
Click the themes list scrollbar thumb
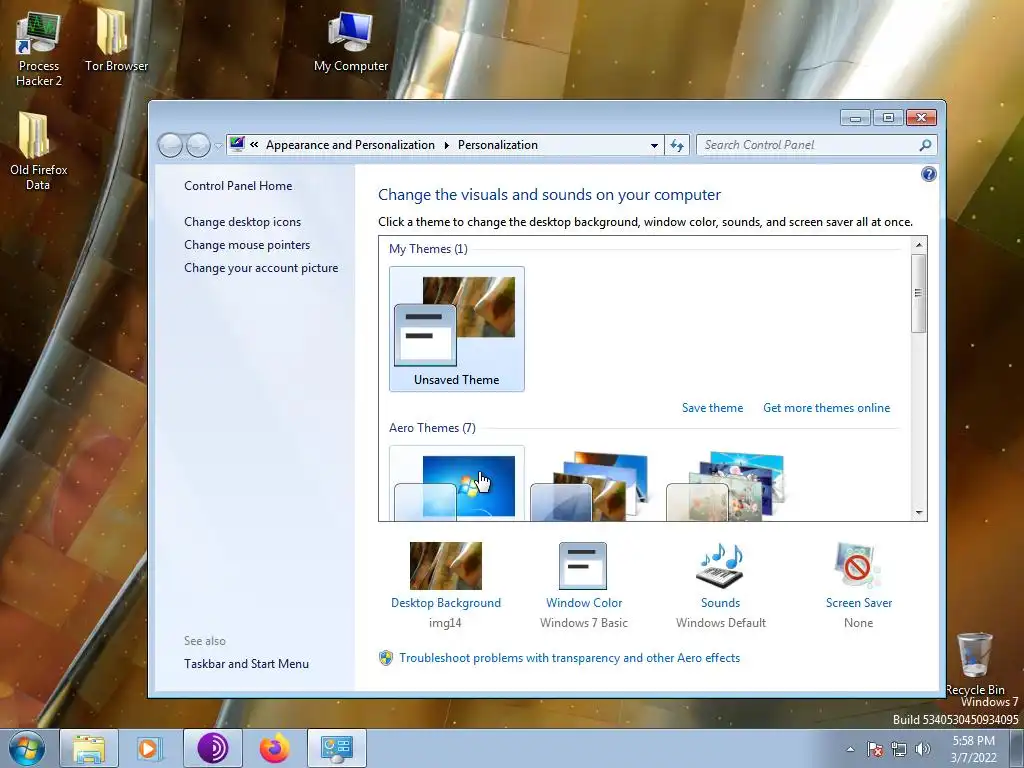(919, 293)
